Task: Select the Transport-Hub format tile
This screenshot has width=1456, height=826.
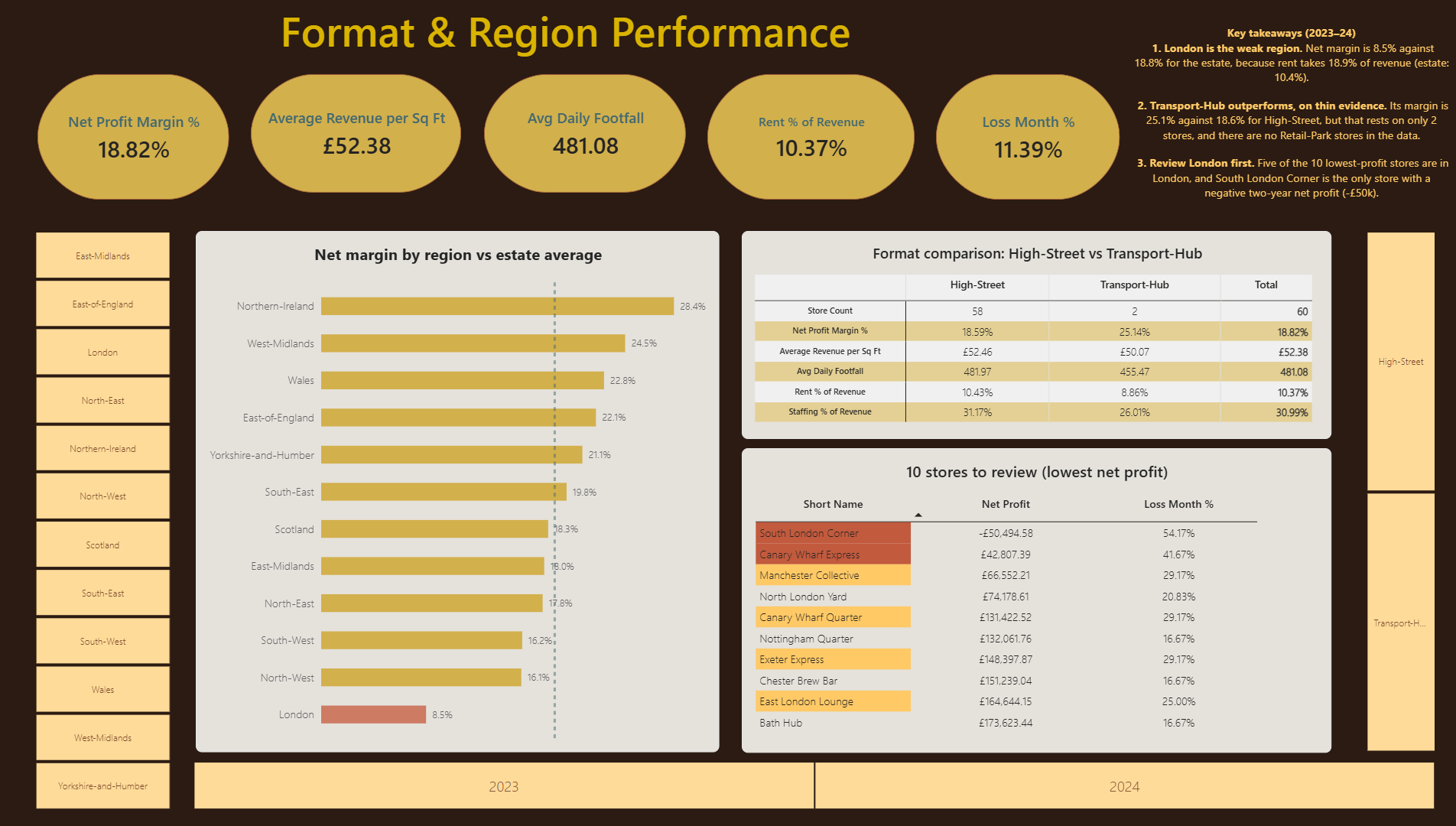Action: pos(1401,623)
